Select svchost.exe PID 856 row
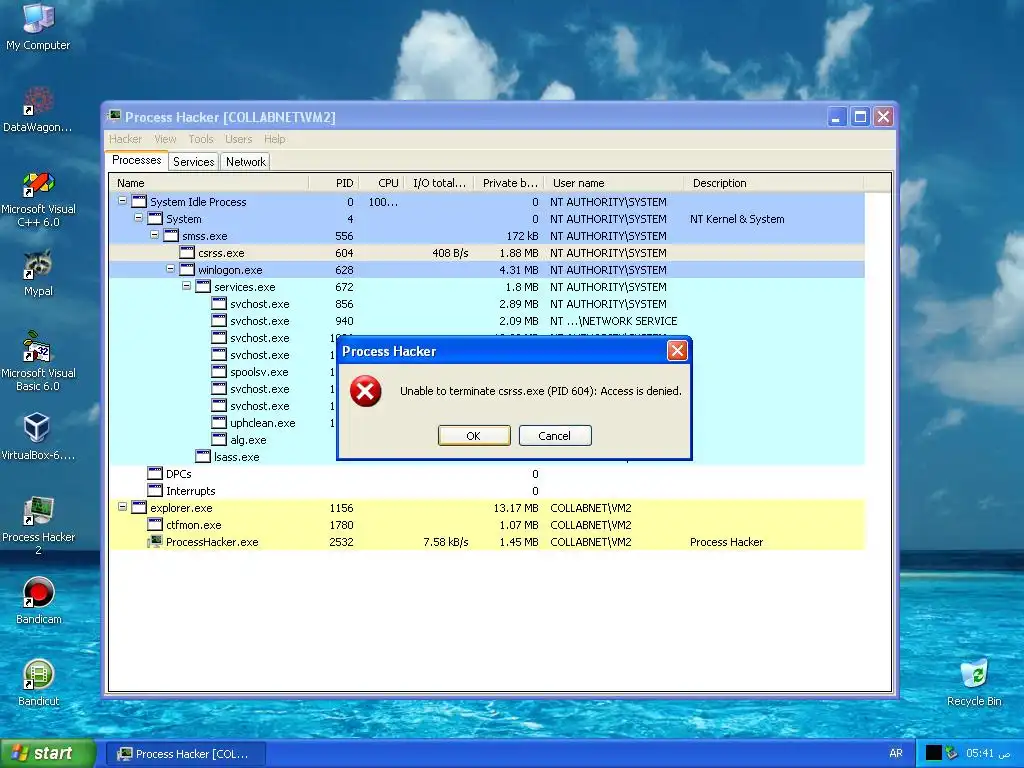 (x=487, y=304)
